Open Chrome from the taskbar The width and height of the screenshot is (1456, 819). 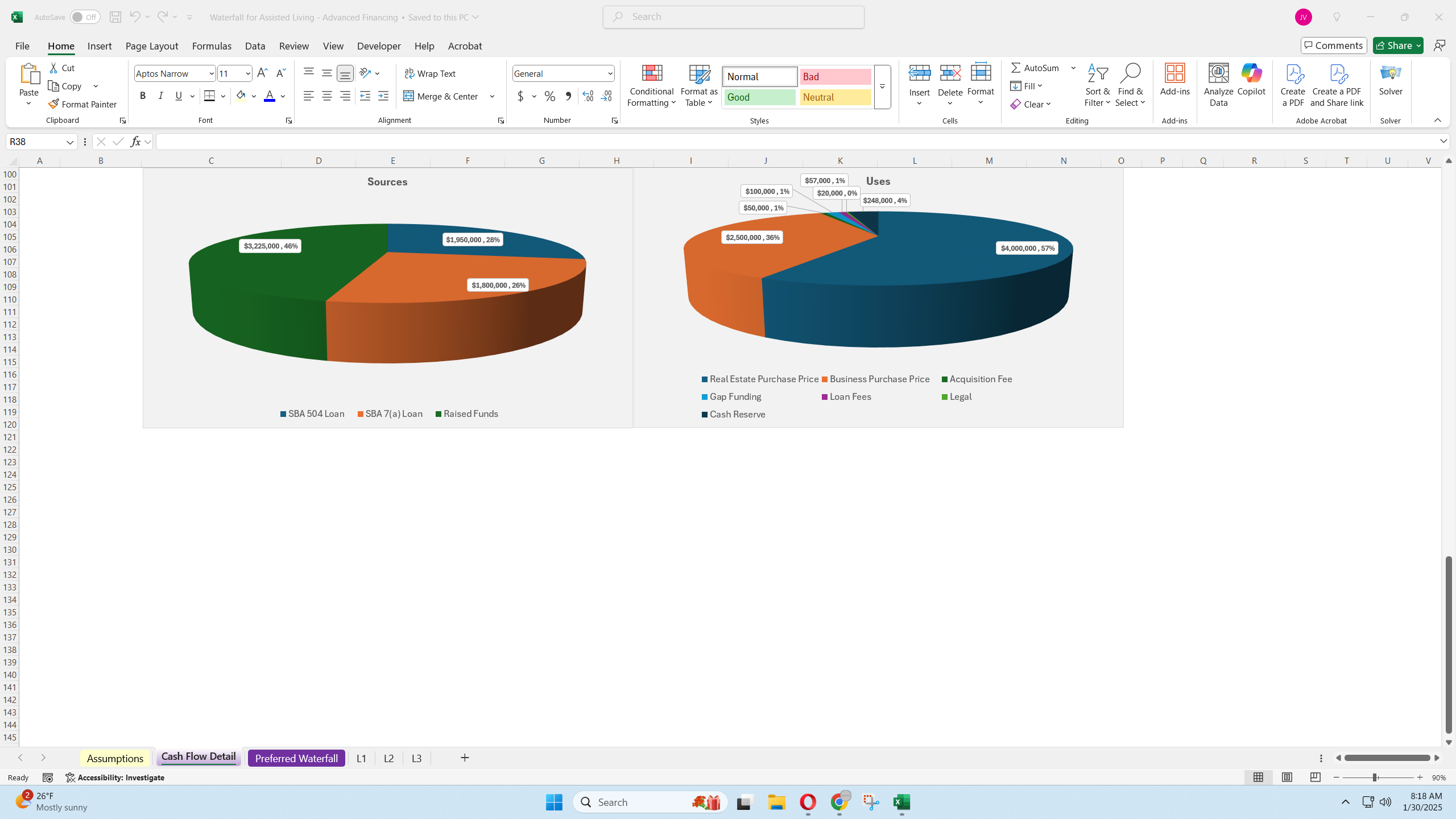(x=839, y=803)
